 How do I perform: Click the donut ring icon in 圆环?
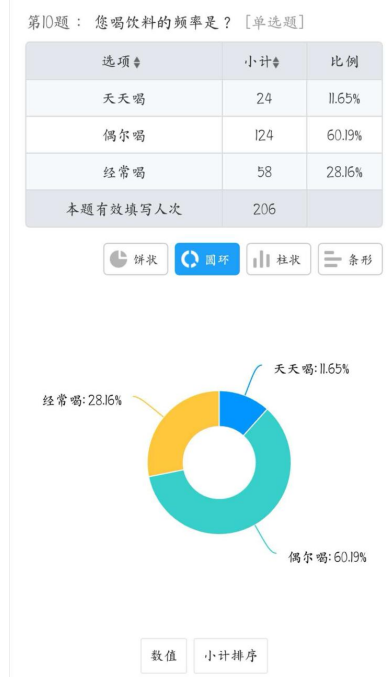189,259
